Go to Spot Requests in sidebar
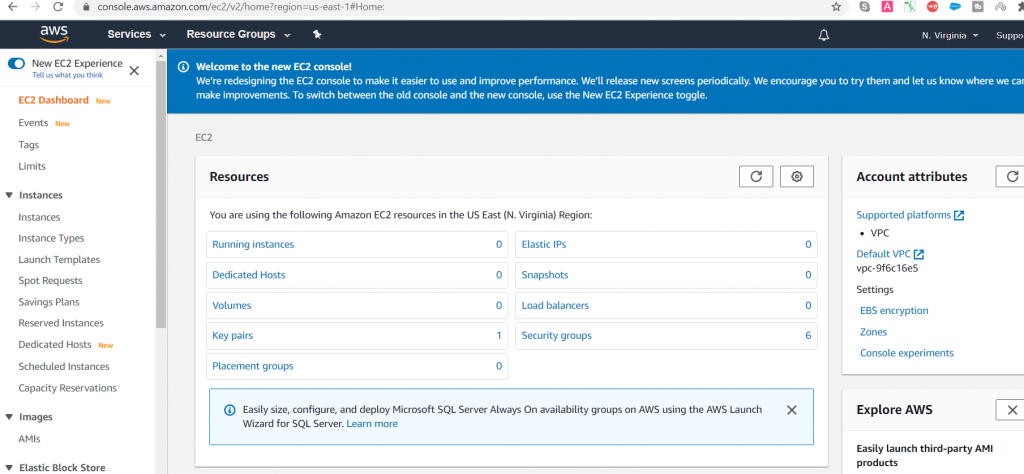The width and height of the screenshot is (1024, 474). (50, 281)
